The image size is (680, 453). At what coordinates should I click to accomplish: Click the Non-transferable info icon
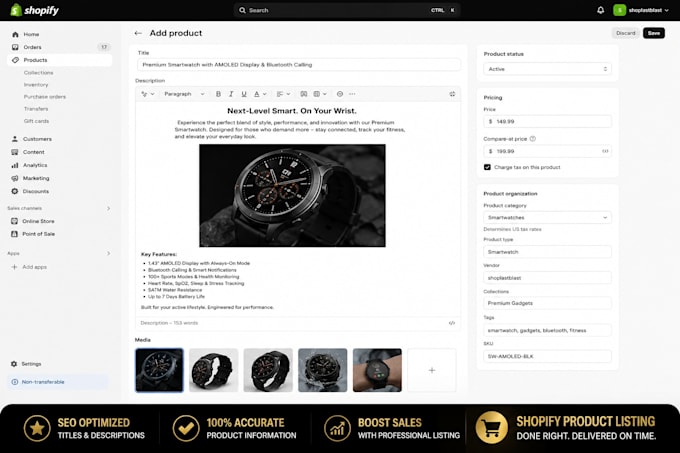coord(15,382)
